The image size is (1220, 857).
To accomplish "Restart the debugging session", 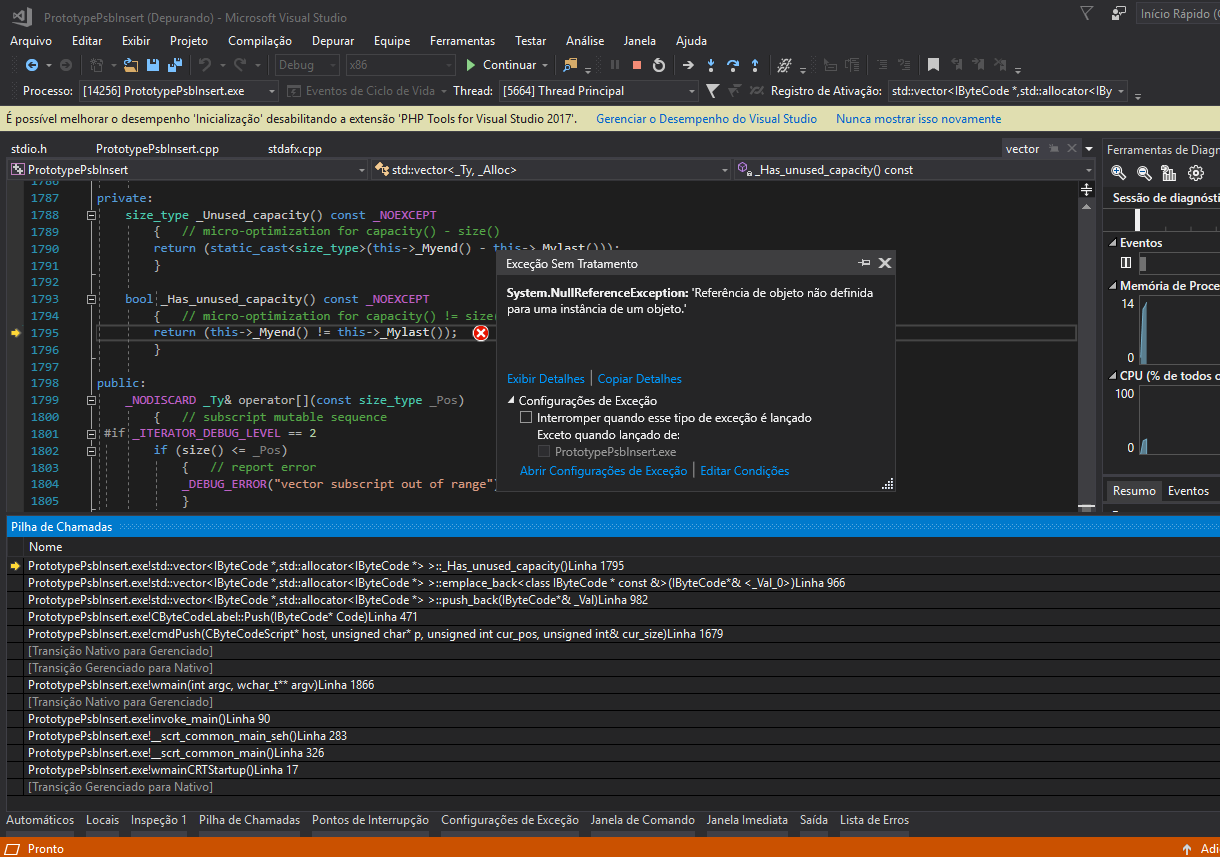I will click(x=658, y=65).
